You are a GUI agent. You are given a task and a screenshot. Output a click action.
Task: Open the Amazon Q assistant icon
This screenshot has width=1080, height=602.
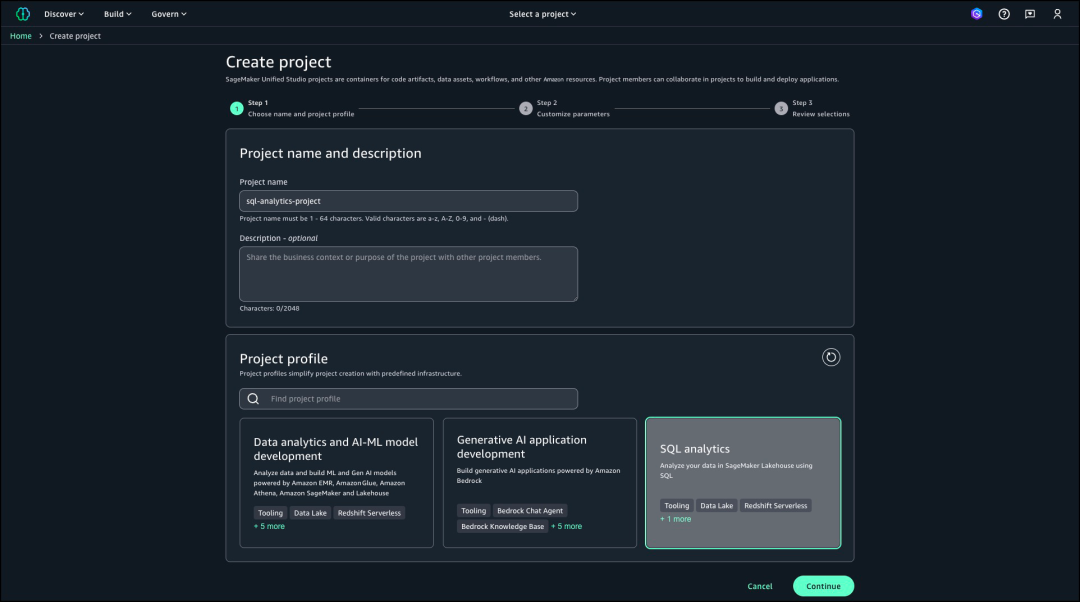coord(976,14)
